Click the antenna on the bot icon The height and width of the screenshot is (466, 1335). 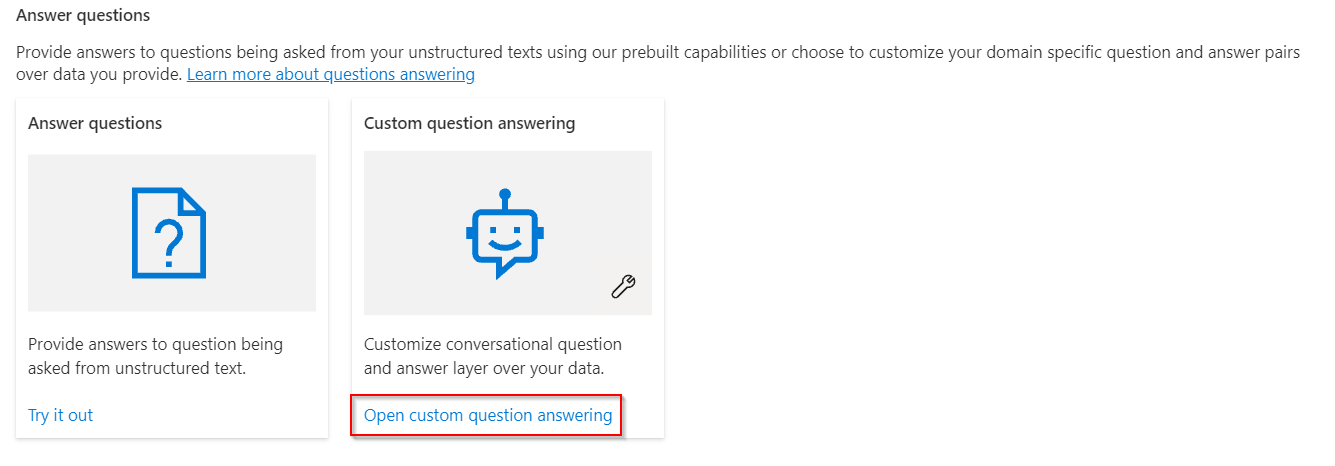coord(505,196)
